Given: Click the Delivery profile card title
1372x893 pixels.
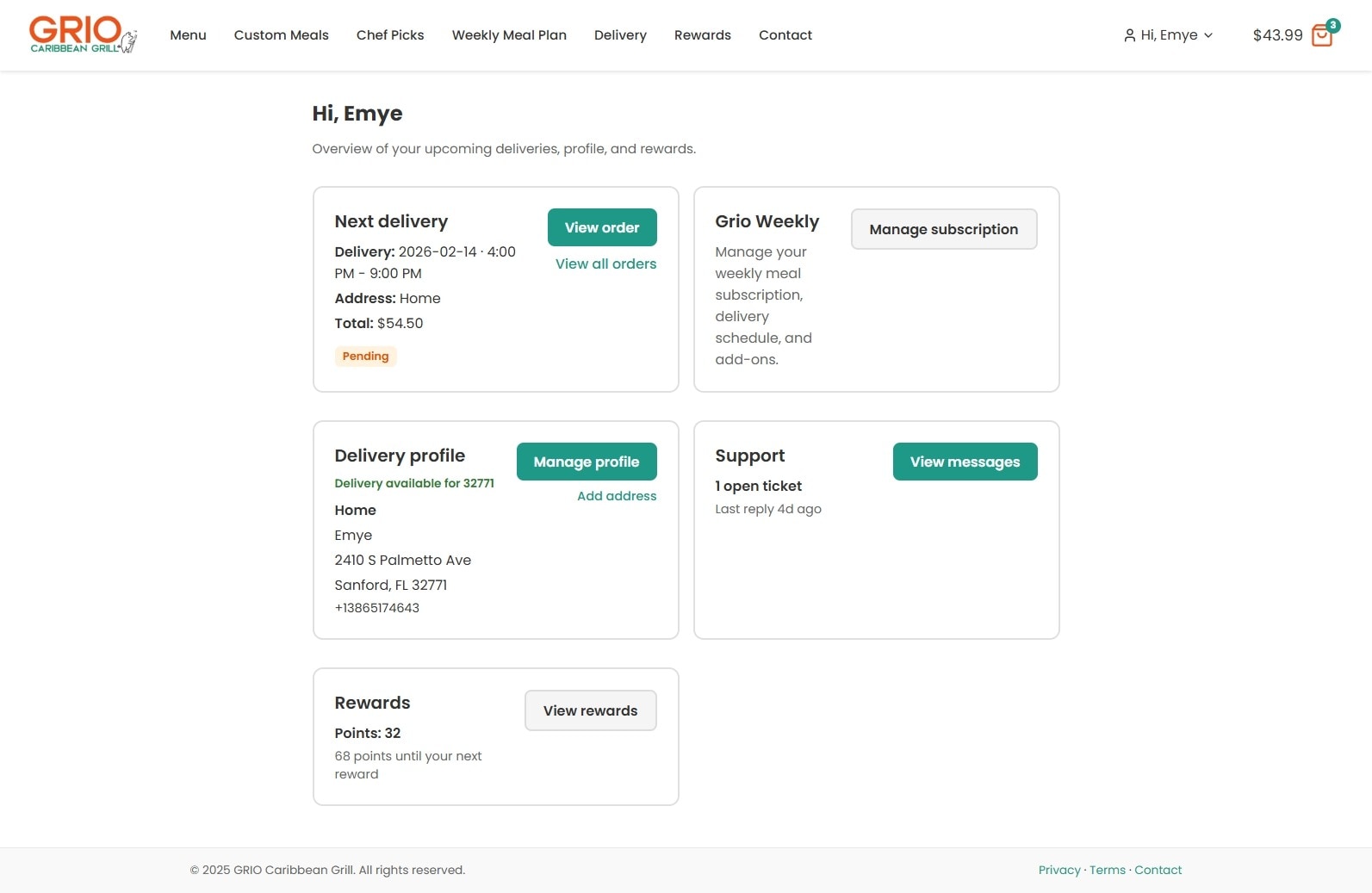Looking at the screenshot, I should pos(400,456).
